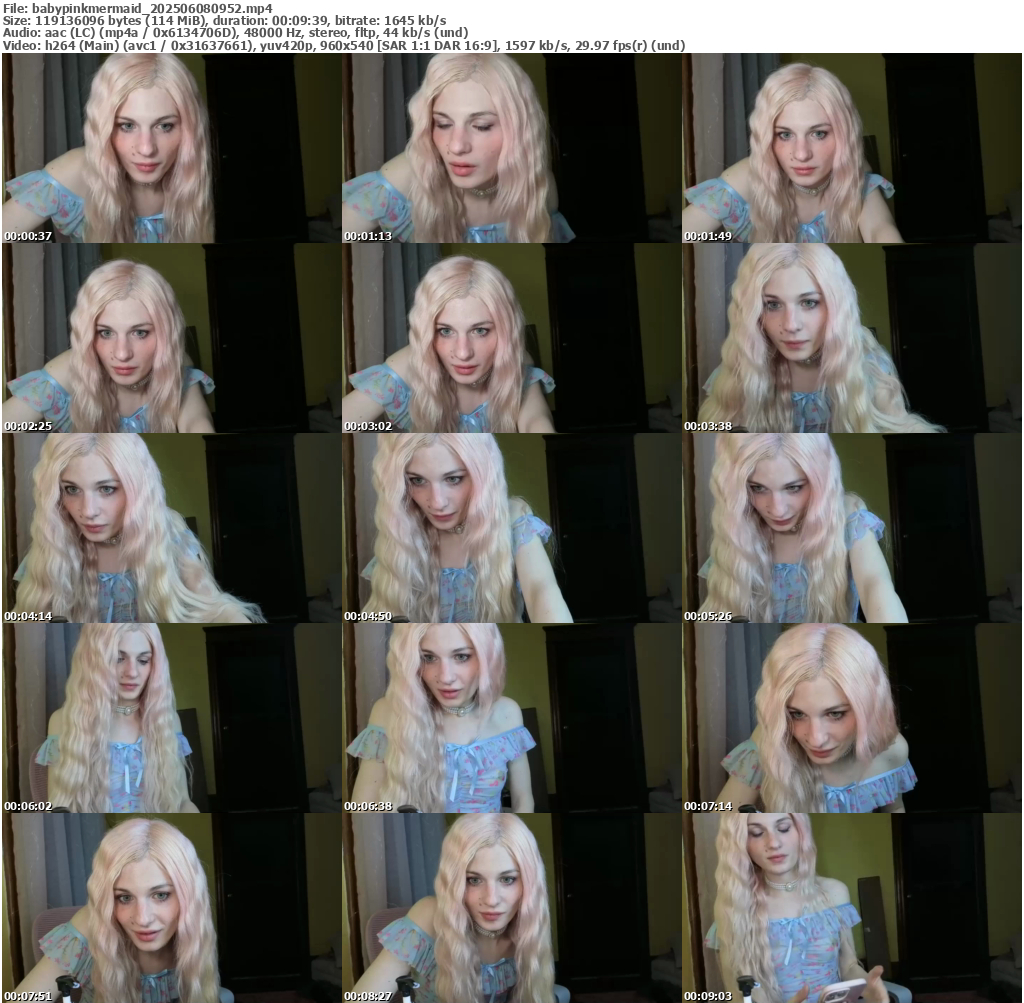
Task: Open the last thumbnail at 00:09:03
Action: point(852,908)
